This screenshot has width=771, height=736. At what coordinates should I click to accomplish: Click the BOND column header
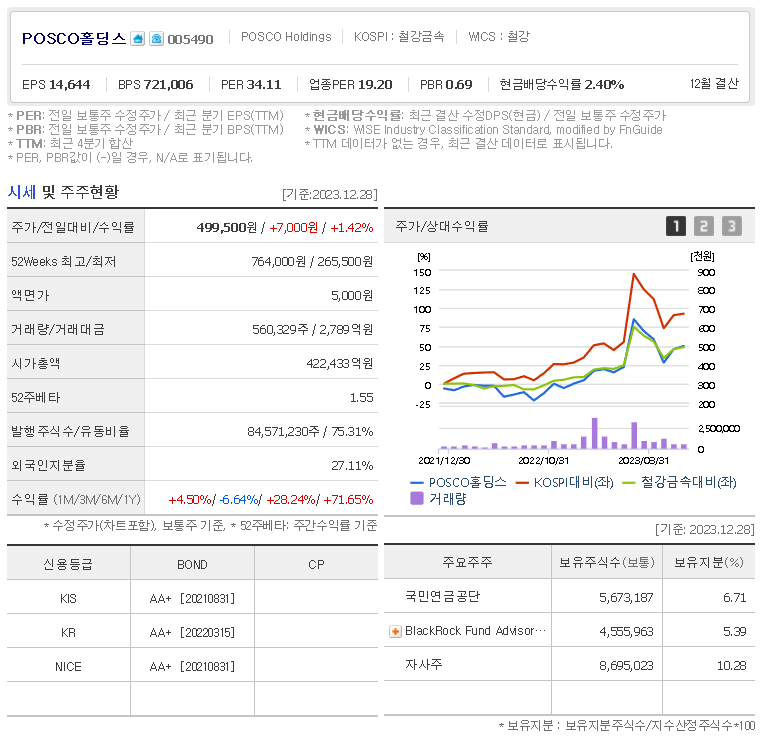[x=192, y=564]
